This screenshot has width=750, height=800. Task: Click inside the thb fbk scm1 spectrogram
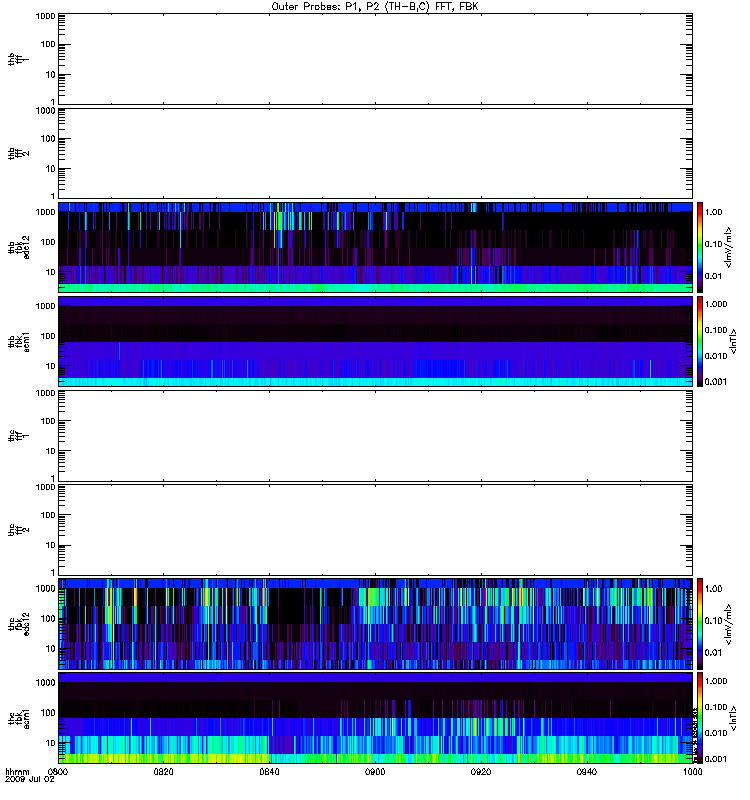(x=375, y=341)
